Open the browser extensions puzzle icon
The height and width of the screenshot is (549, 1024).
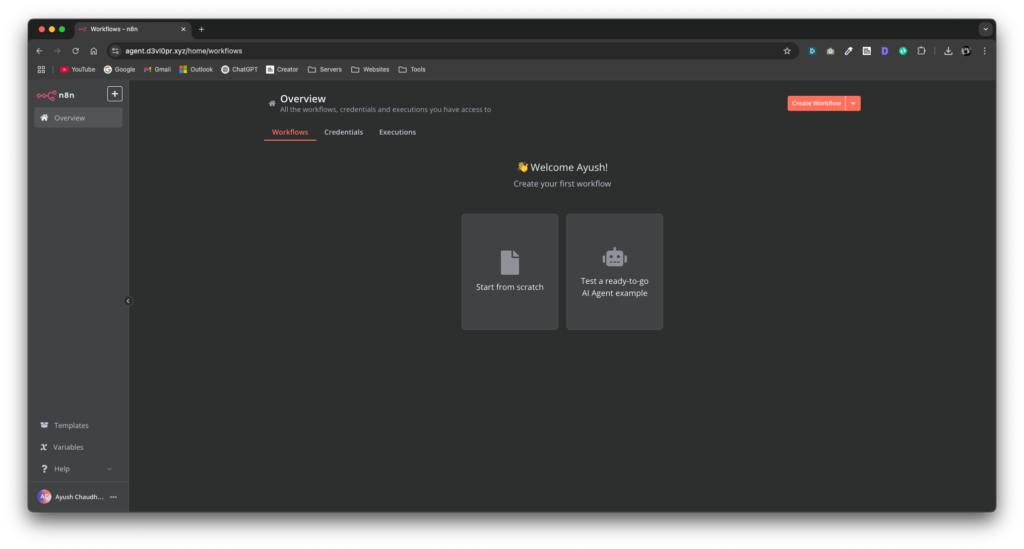point(921,51)
